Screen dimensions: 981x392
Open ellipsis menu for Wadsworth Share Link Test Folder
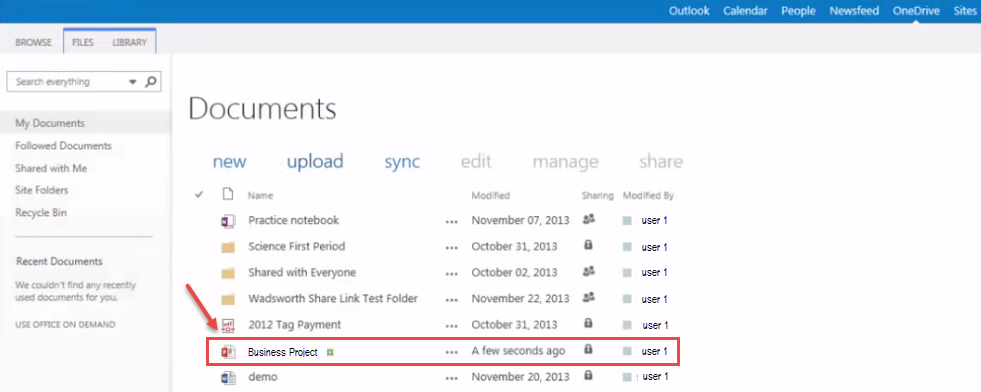(452, 300)
